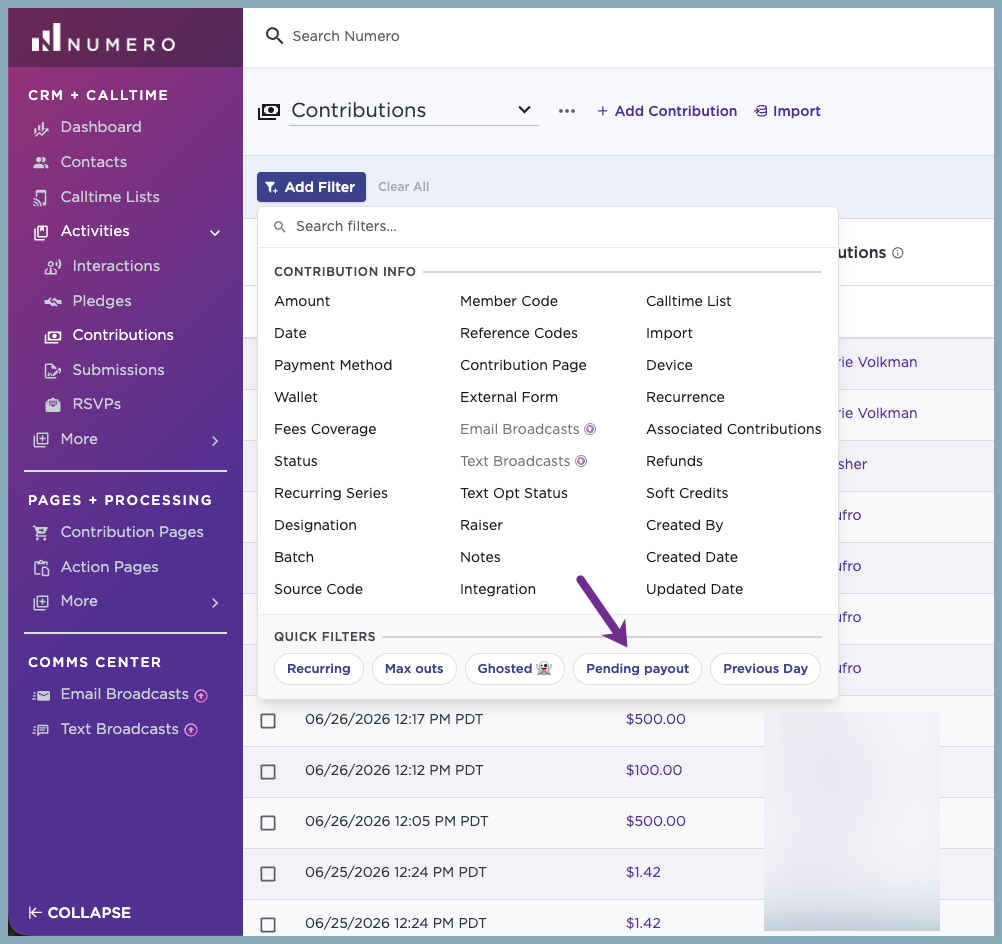The width and height of the screenshot is (1002, 944).
Task: Choose the Text Opt Status filter
Action: 514,493
